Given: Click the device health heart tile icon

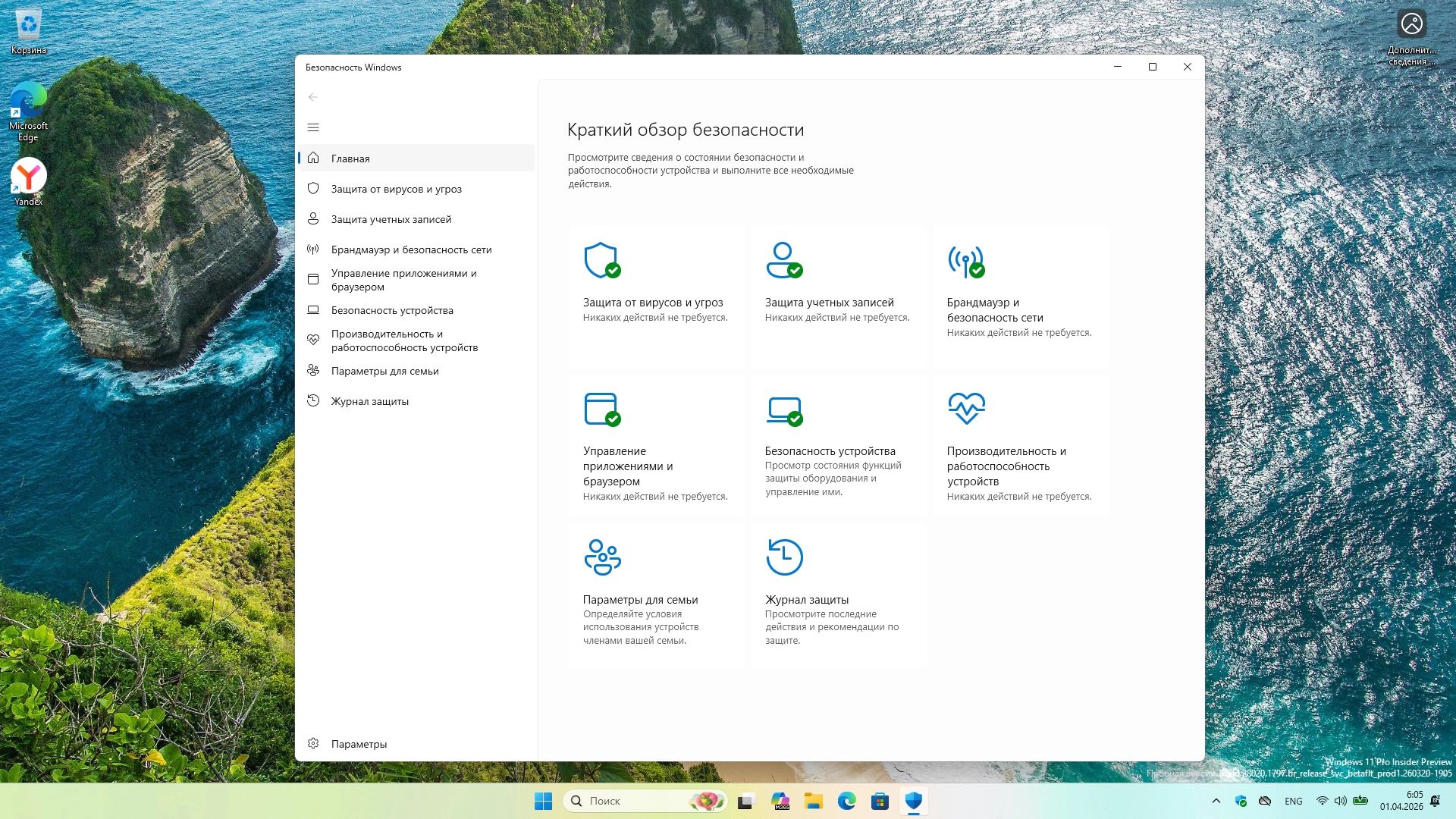Looking at the screenshot, I should [966, 408].
